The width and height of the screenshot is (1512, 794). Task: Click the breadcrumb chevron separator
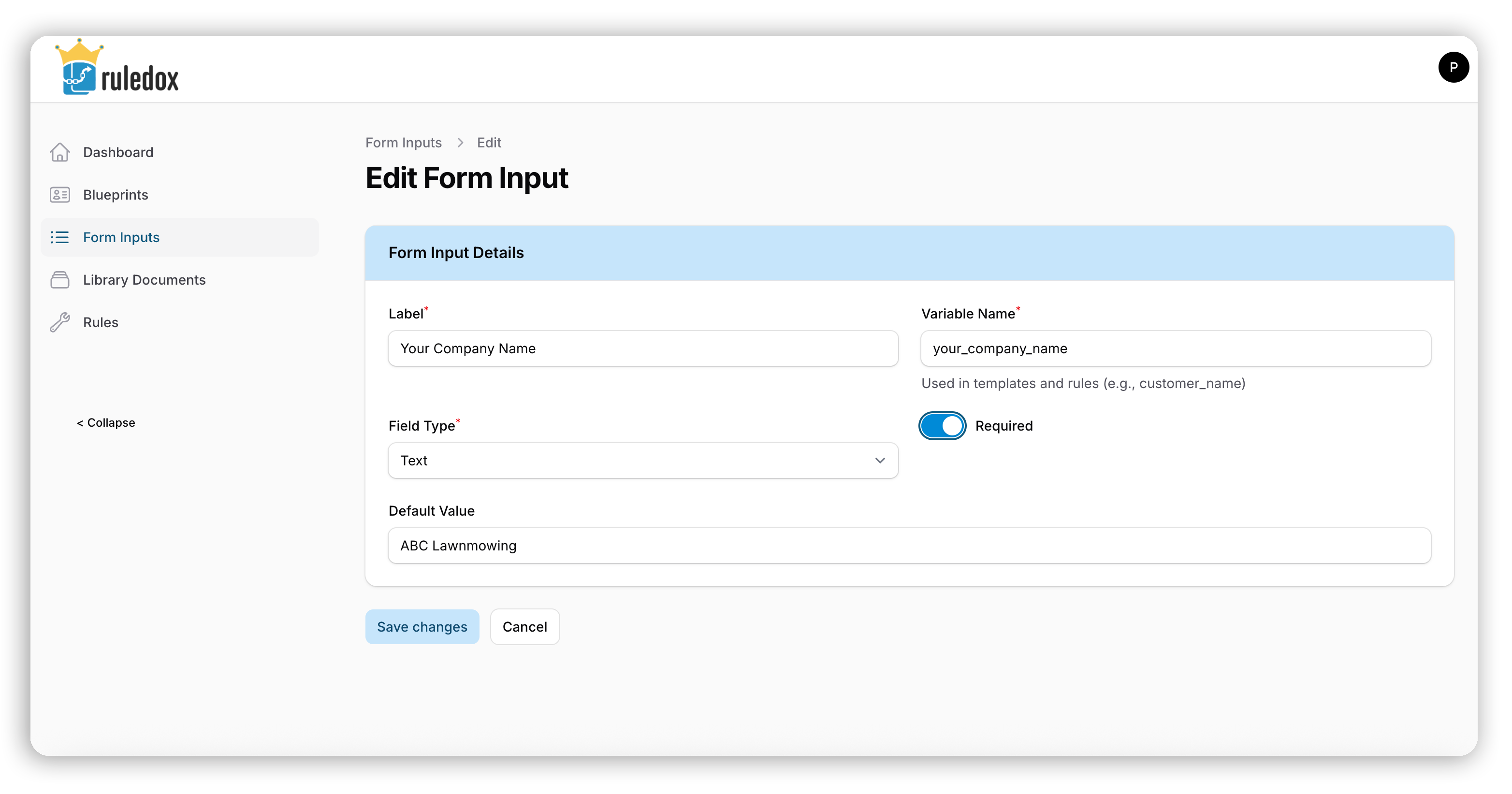point(460,143)
